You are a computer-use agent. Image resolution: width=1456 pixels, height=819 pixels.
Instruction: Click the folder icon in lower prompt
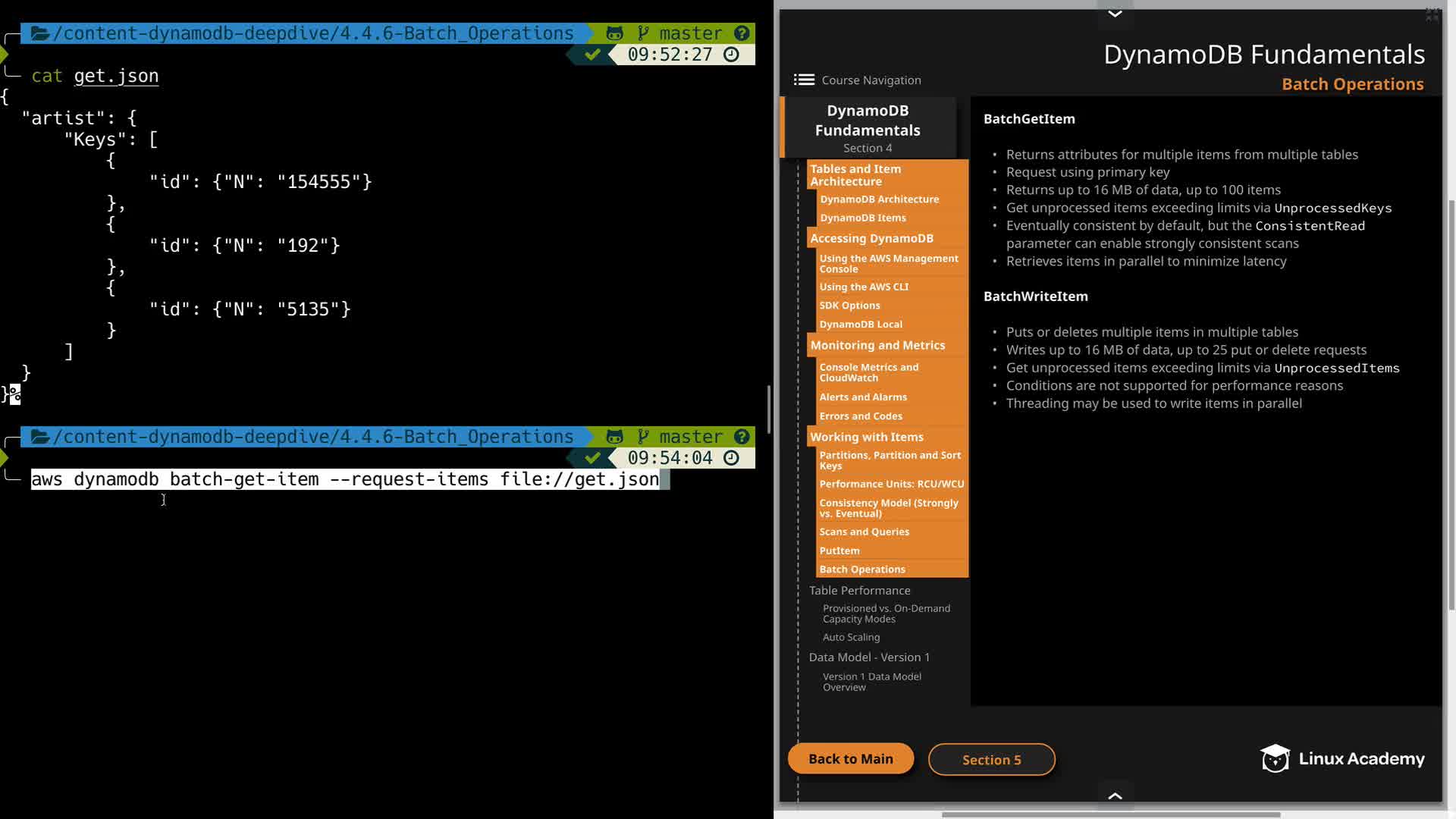coord(40,437)
